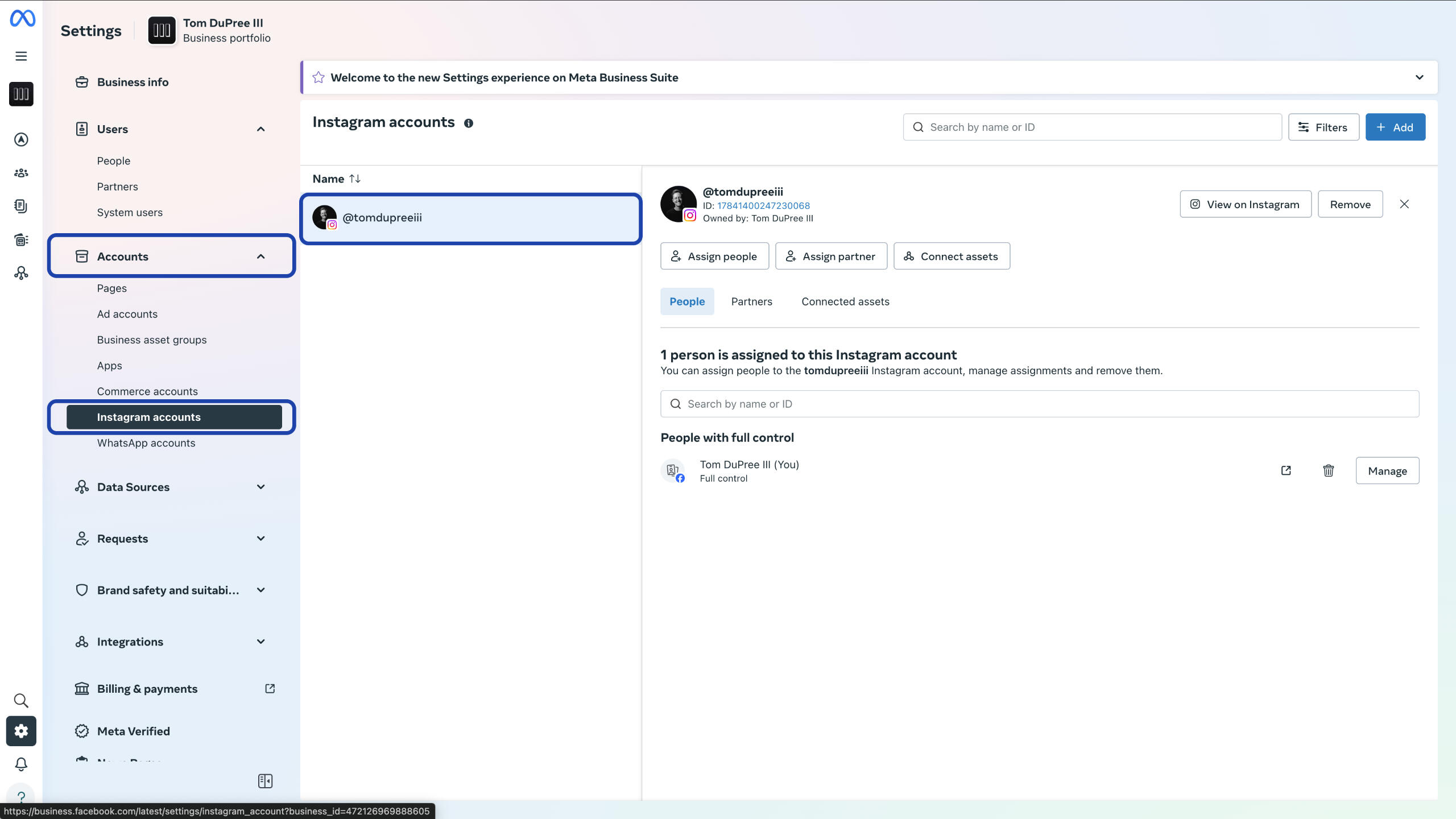This screenshot has width=1456, height=819.
Task: Click the notifications bell icon
Action: [x=21, y=764]
